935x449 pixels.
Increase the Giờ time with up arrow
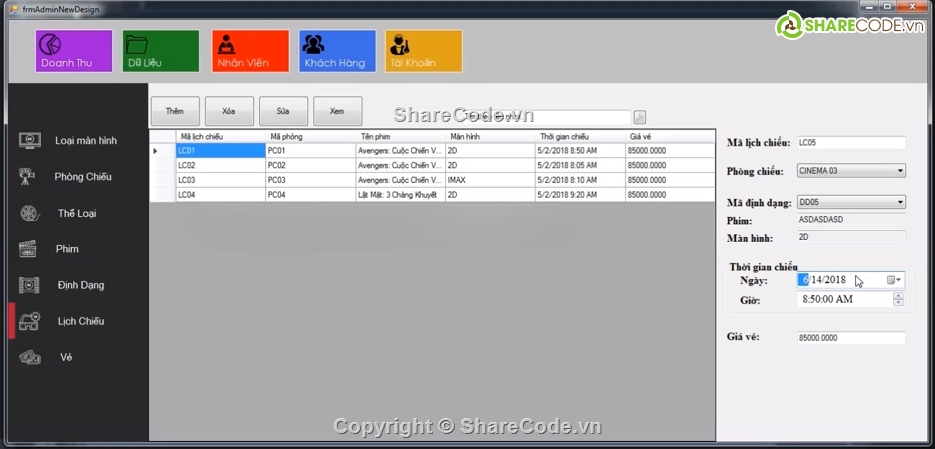[x=898, y=296]
